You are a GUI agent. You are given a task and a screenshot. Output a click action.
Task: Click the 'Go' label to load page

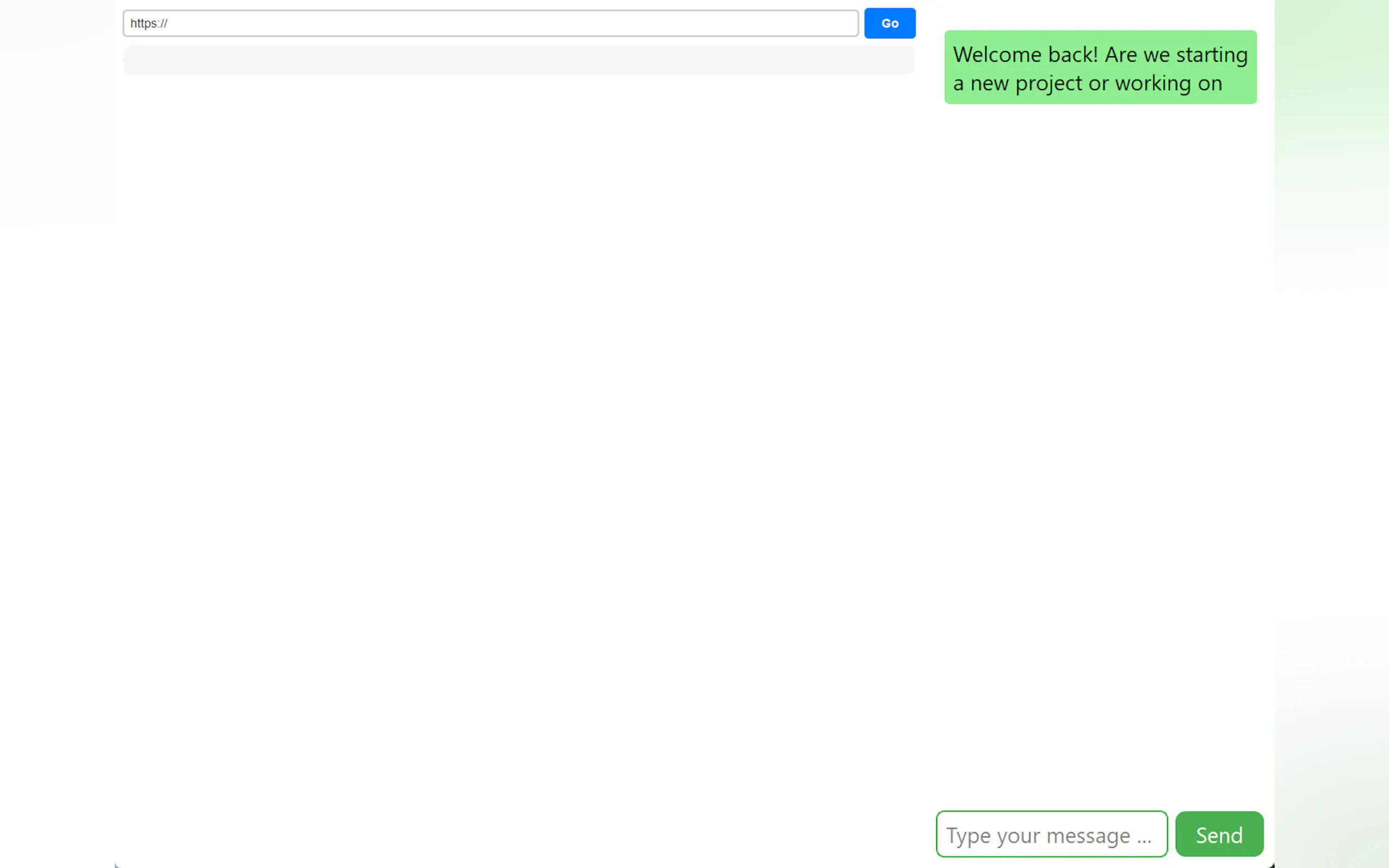889,24
